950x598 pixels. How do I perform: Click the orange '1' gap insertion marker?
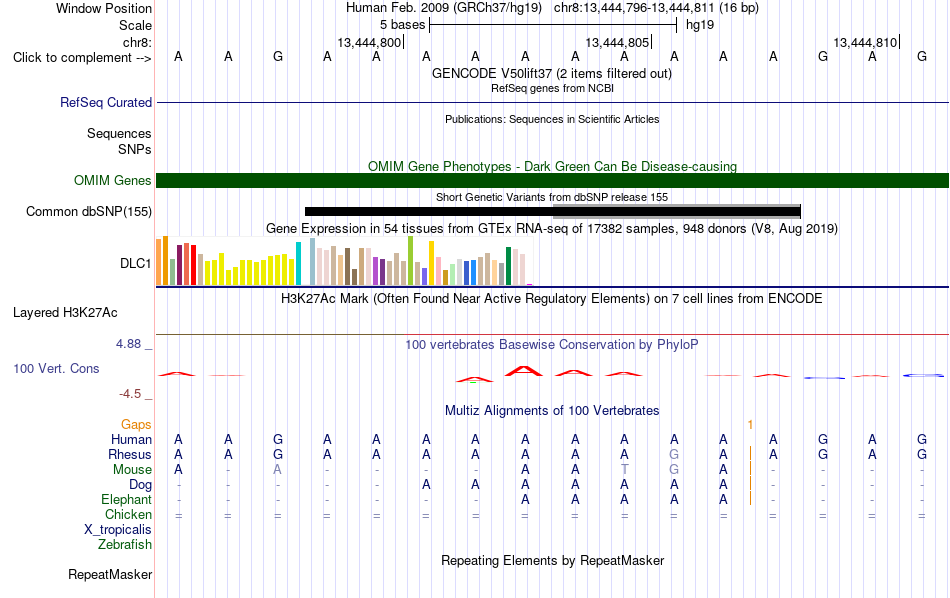point(750,425)
